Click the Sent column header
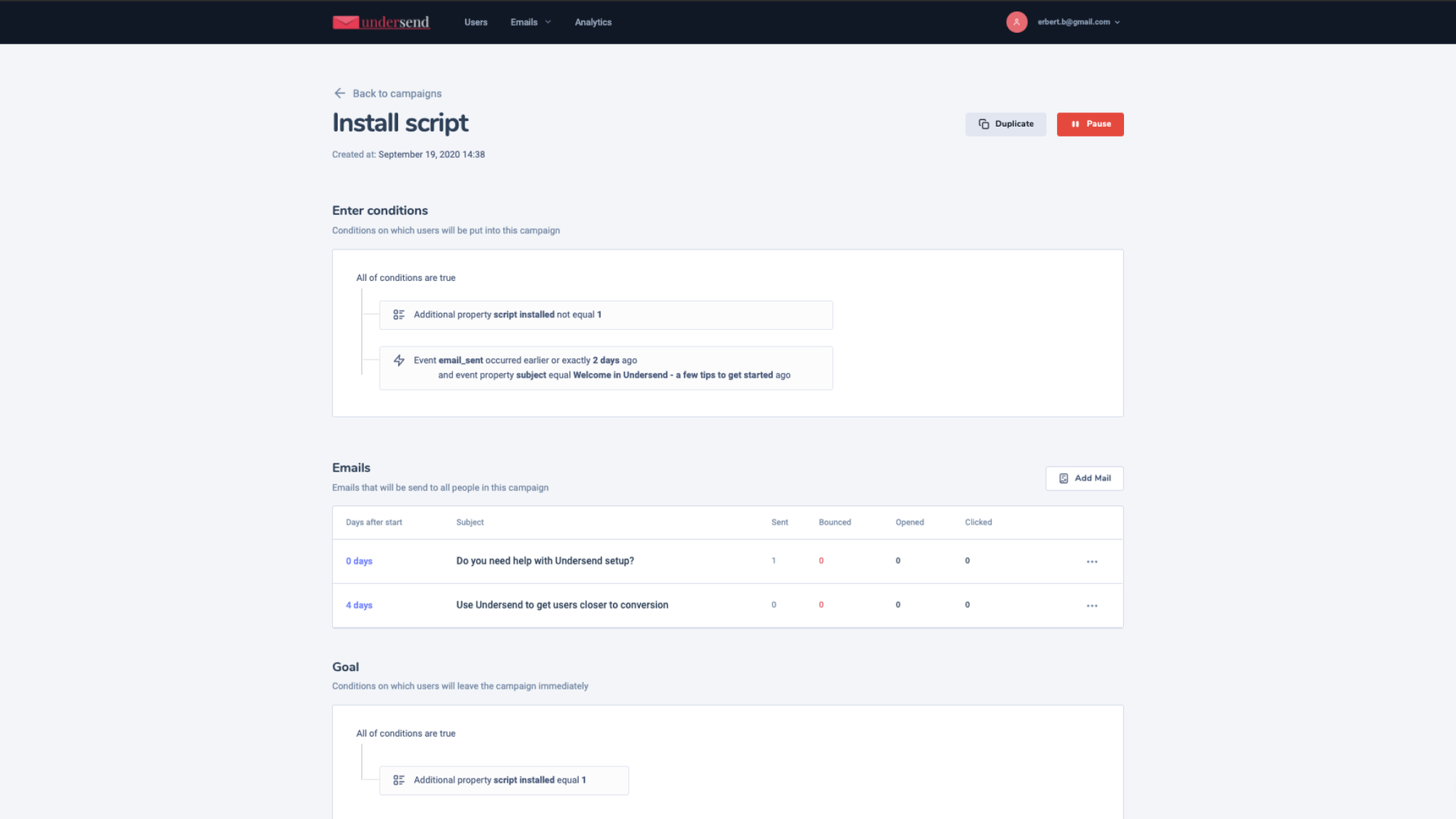 779,522
